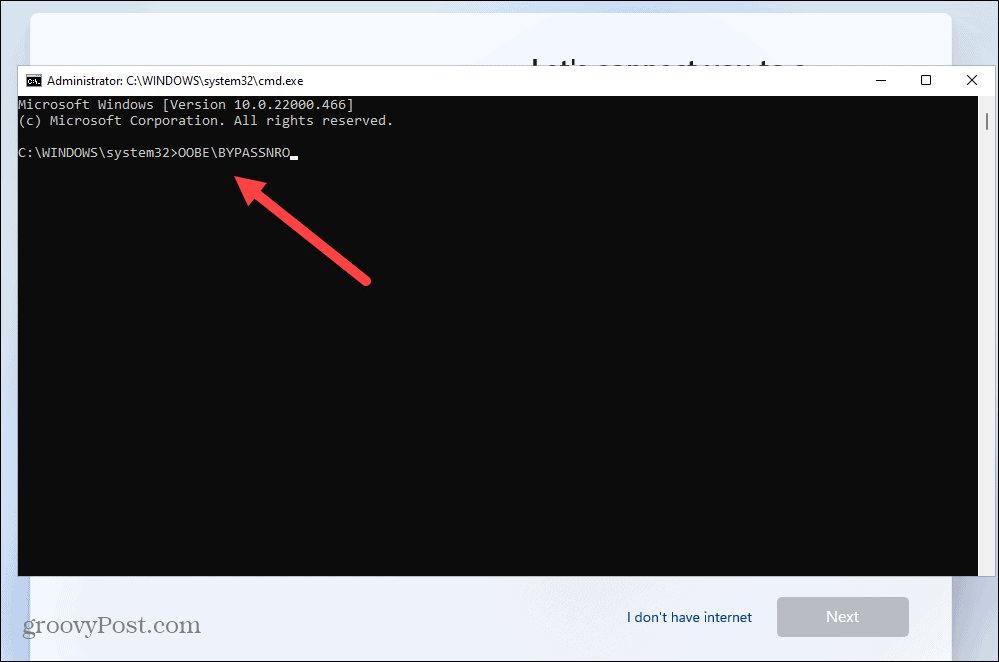Select the I don't have internet link
This screenshot has width=999, height=662.
coord(689,617)
